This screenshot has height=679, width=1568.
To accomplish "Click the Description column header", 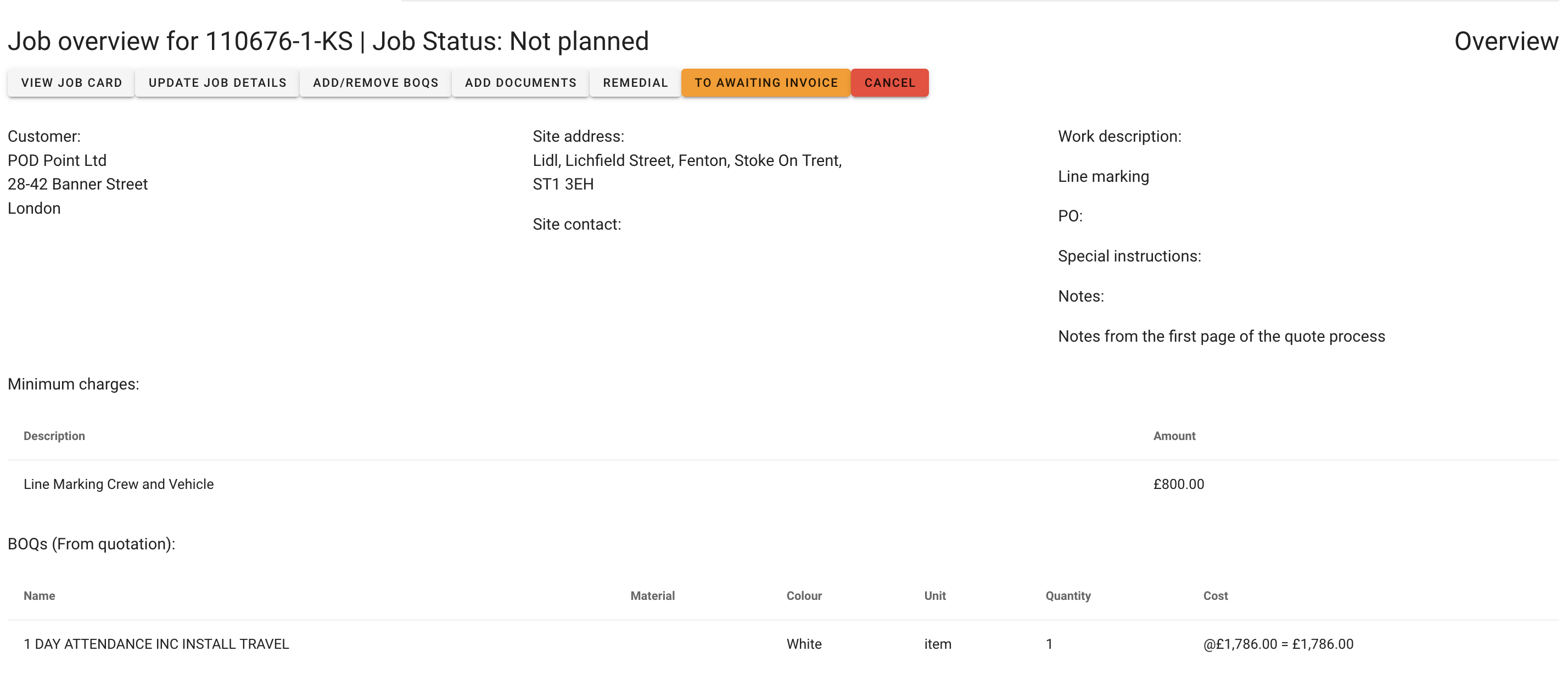I will pos(54,436).
